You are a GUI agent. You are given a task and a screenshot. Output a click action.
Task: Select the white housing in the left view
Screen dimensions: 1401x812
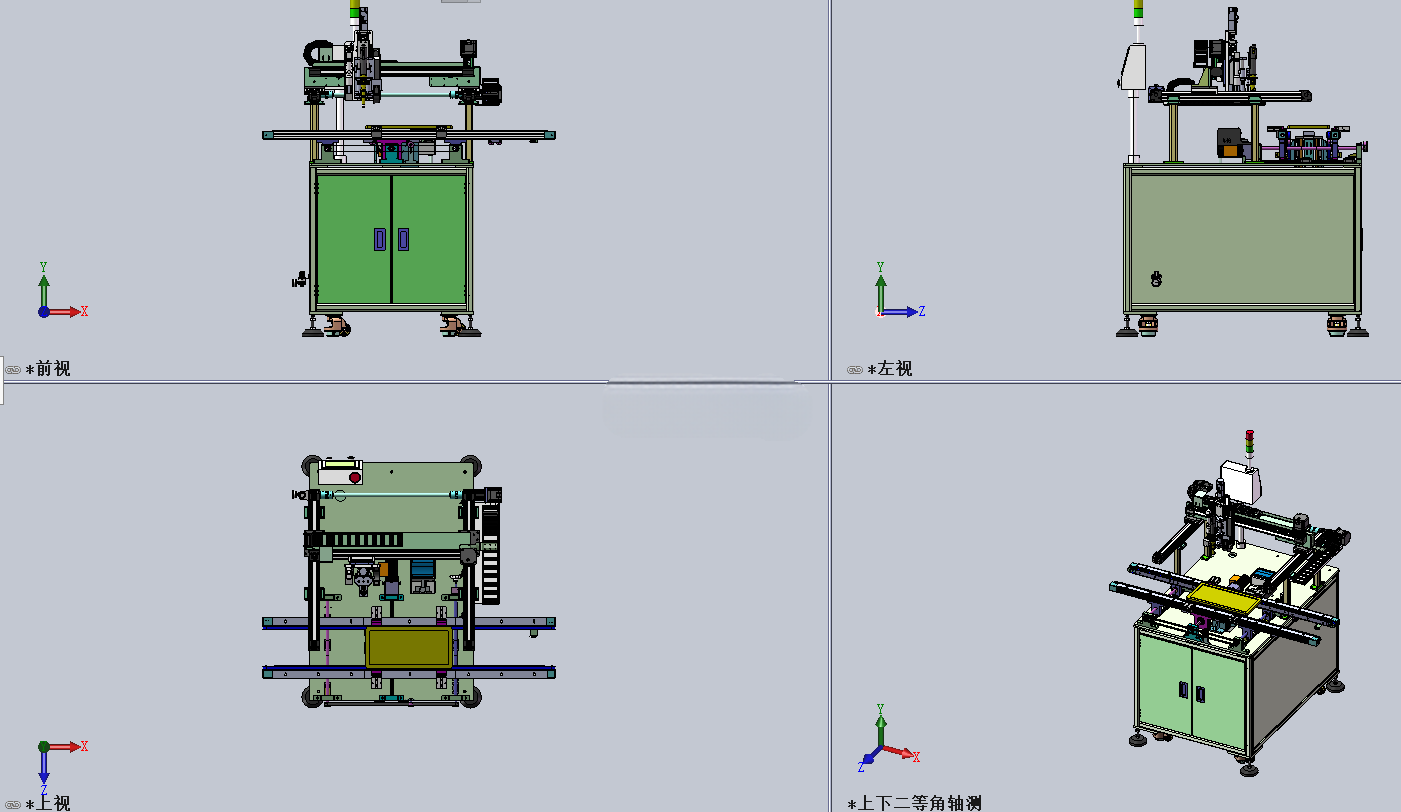(1133, 66)
